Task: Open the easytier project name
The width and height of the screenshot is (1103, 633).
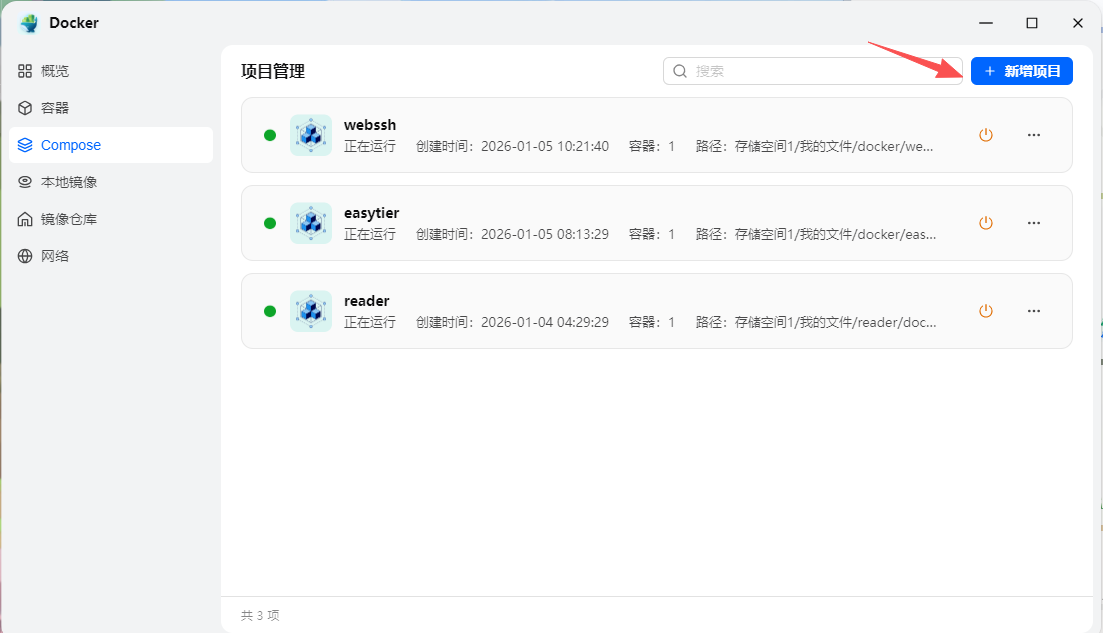Action: point(371,213)
